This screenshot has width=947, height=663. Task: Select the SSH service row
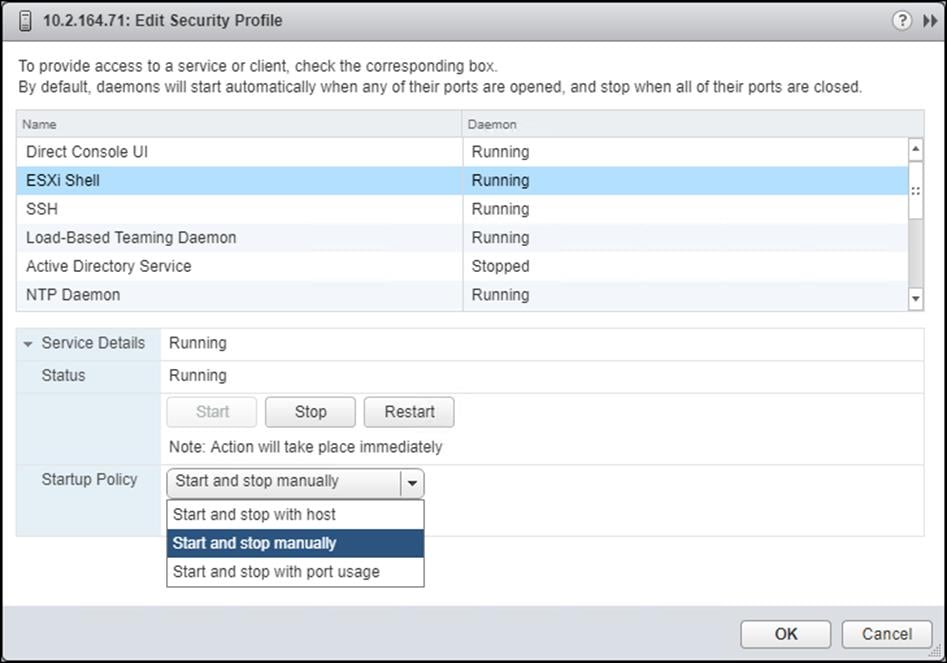click(200, 209)
